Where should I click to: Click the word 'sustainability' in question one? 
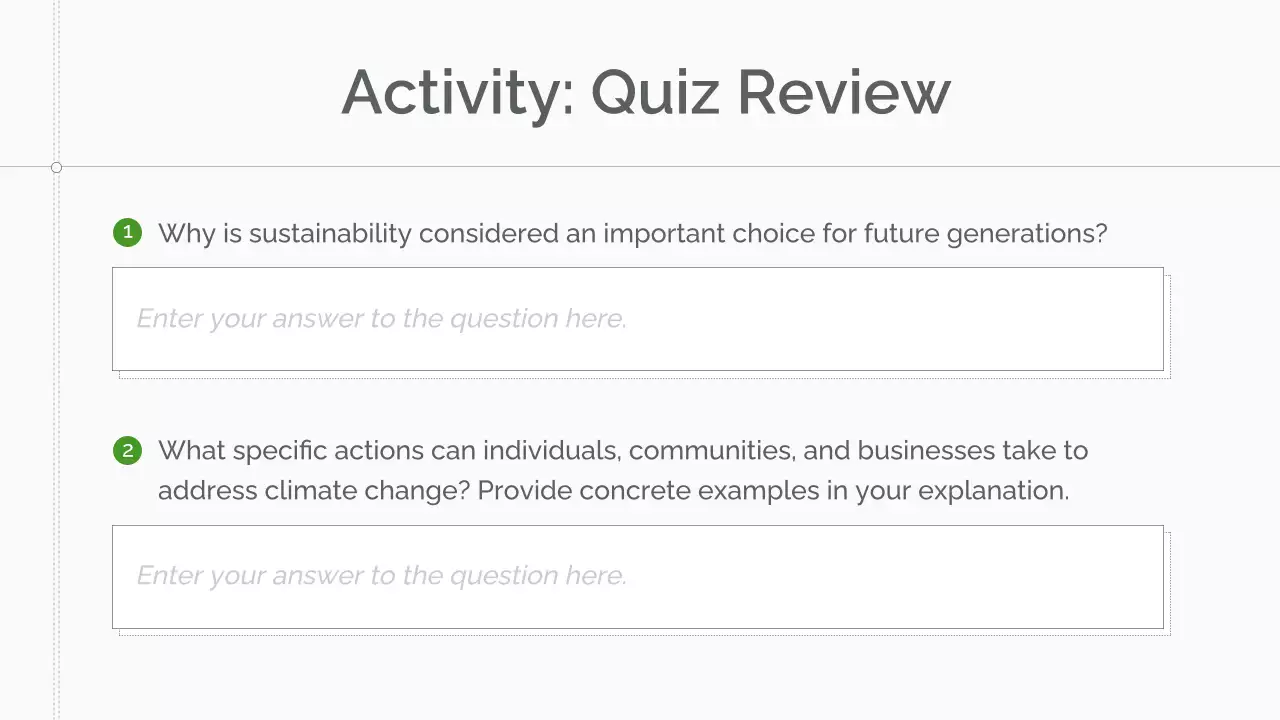coord(330,234)
